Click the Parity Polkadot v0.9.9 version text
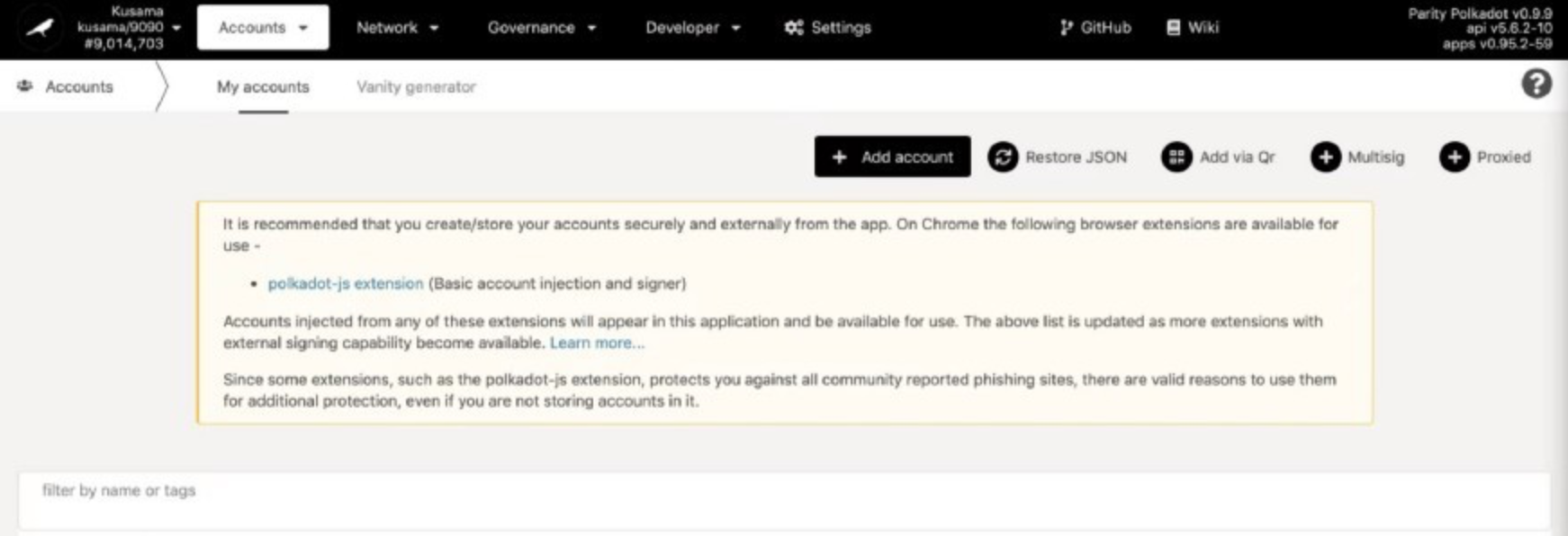The image size is (1568, 536). (x=1481, y=13)
